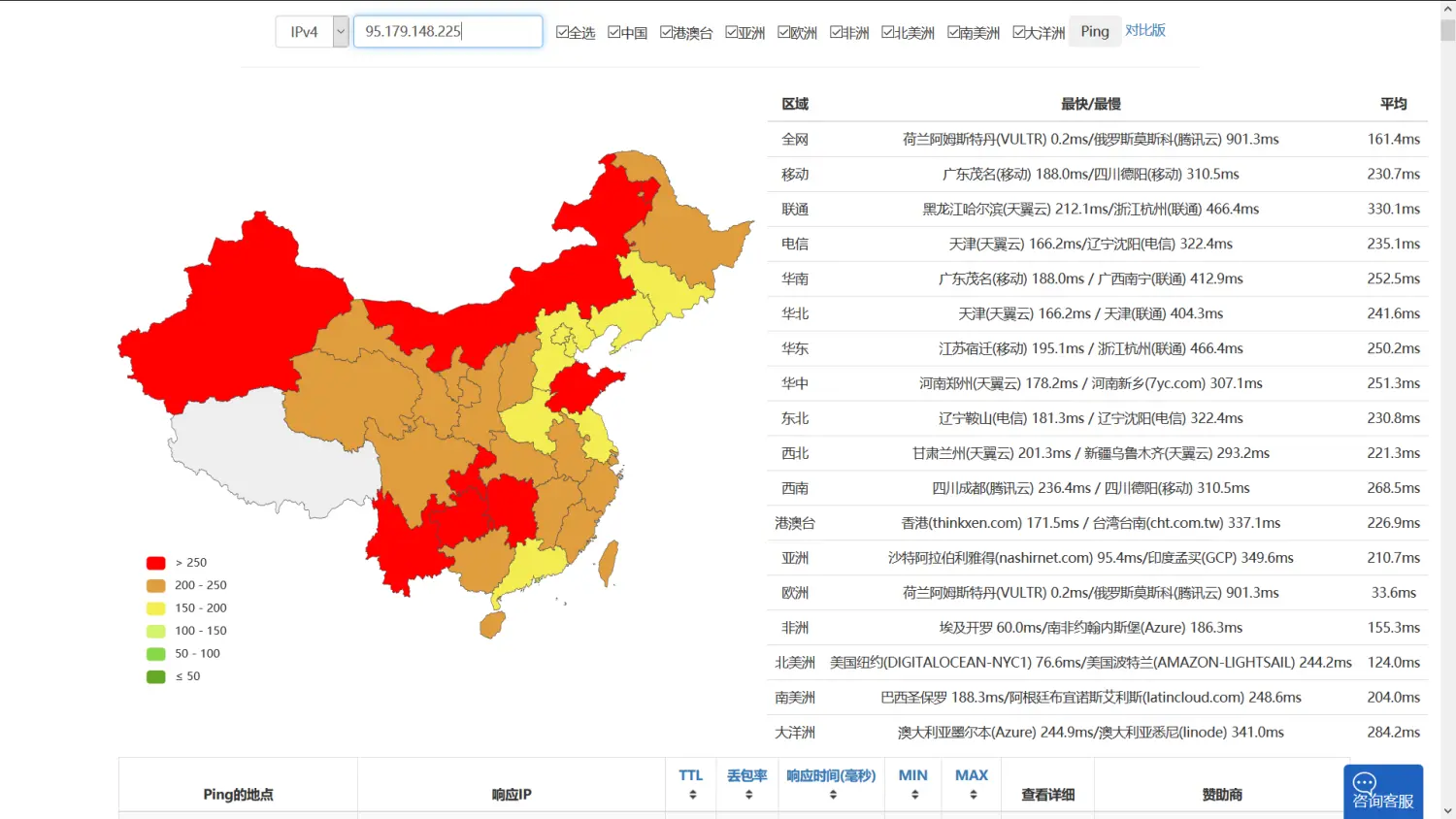Sort table by MIN column
Image resolution: width=1456 pixels, height=819 pixels.
pos(912,795)
